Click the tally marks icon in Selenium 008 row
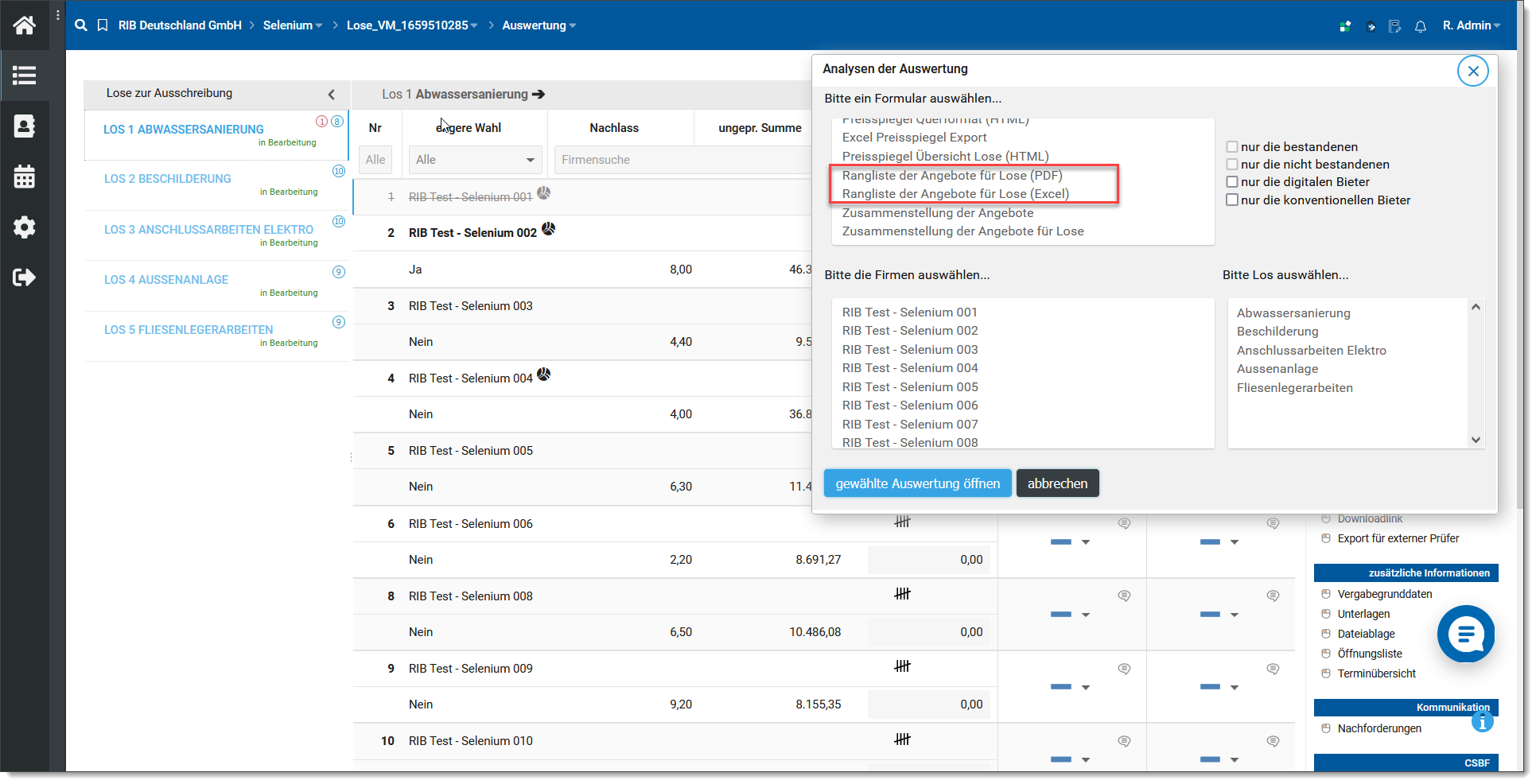 902,594
